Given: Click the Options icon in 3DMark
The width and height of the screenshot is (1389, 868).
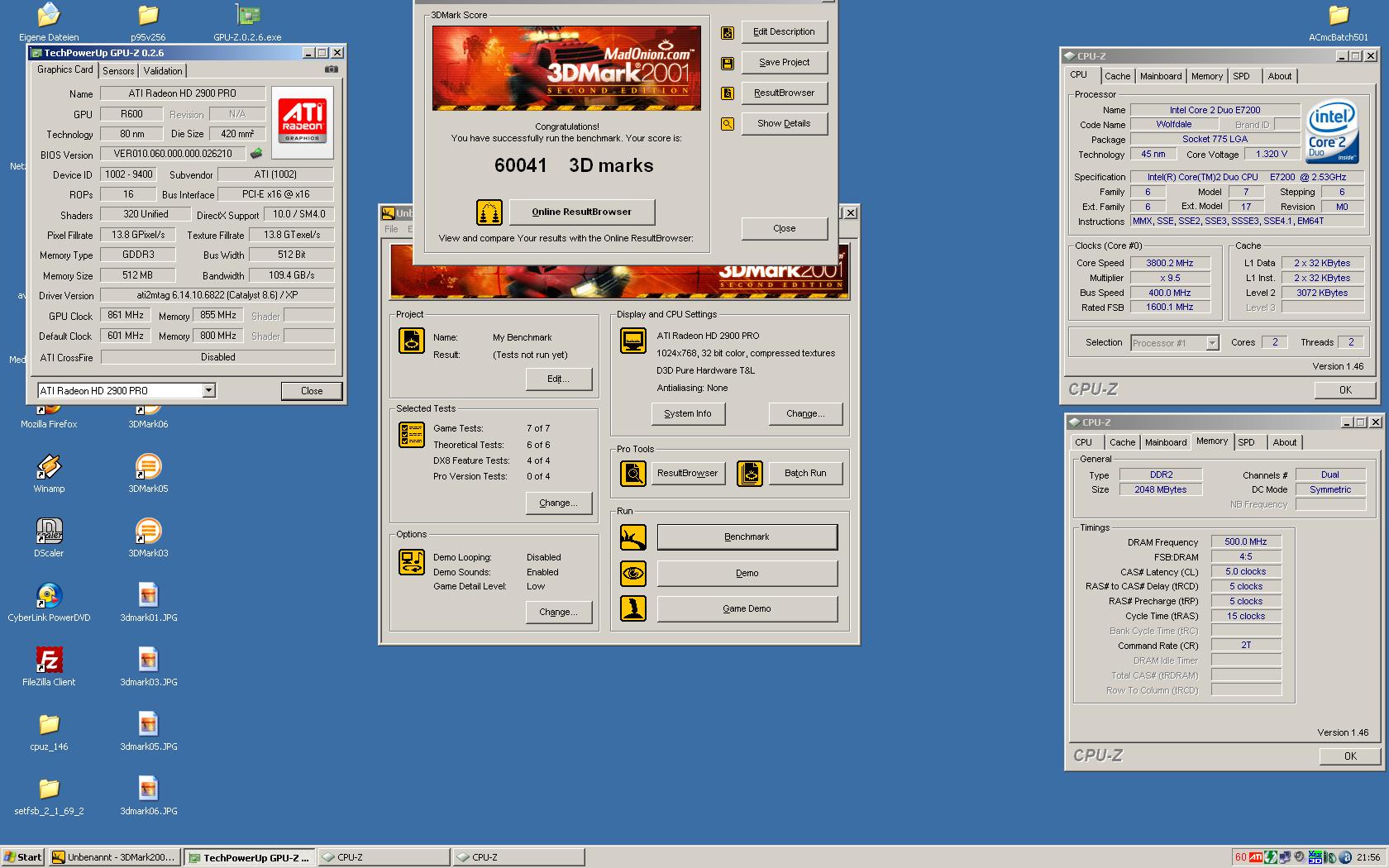Looking at the screenshot, I should [x=411, y=562].
